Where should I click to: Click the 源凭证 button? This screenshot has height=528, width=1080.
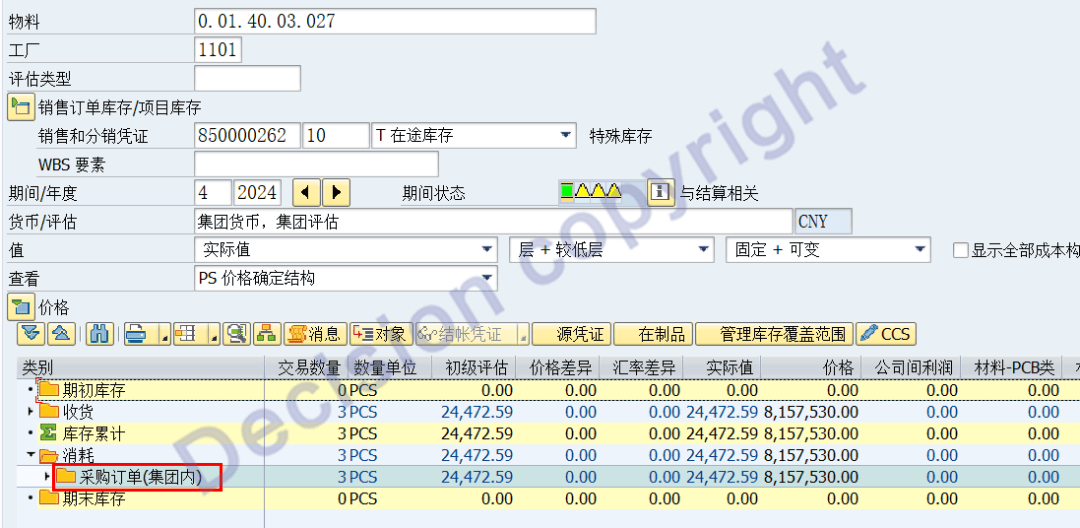(x=569, y=334)
